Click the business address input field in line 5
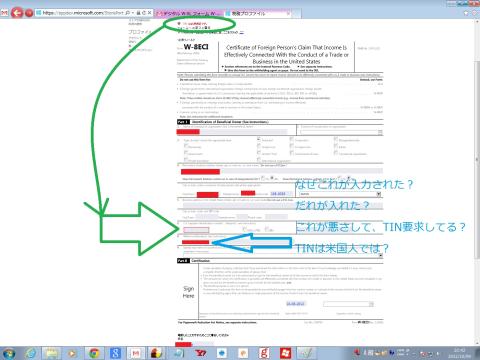The image size is (480, 360). coord(282,205)
